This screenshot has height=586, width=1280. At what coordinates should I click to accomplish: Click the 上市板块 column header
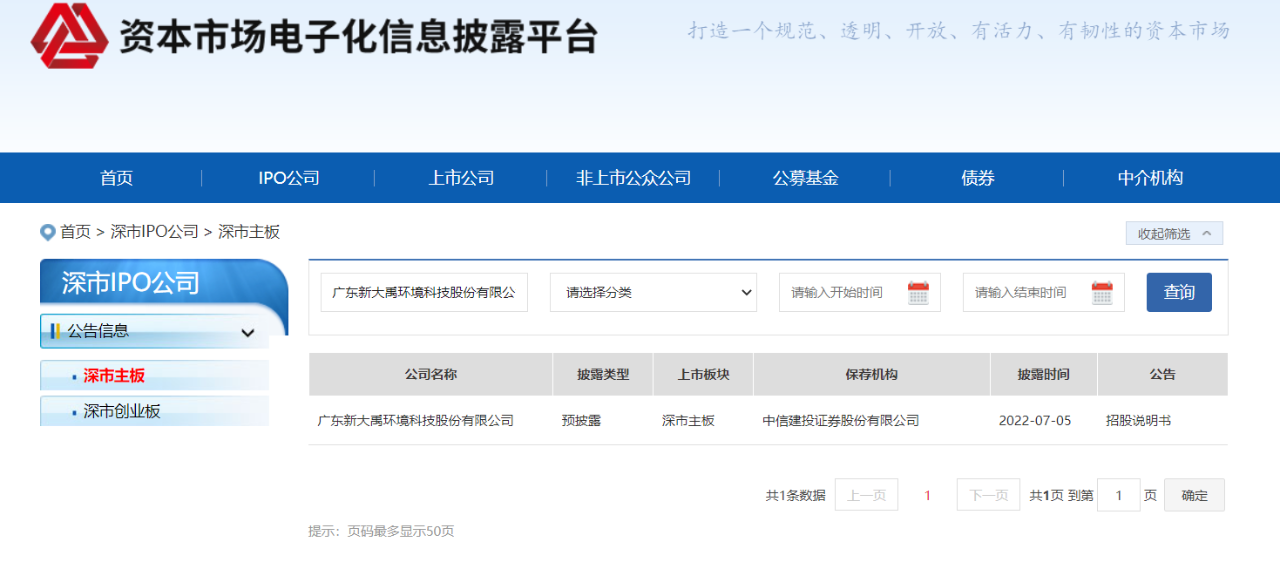(x=703, y=374)
